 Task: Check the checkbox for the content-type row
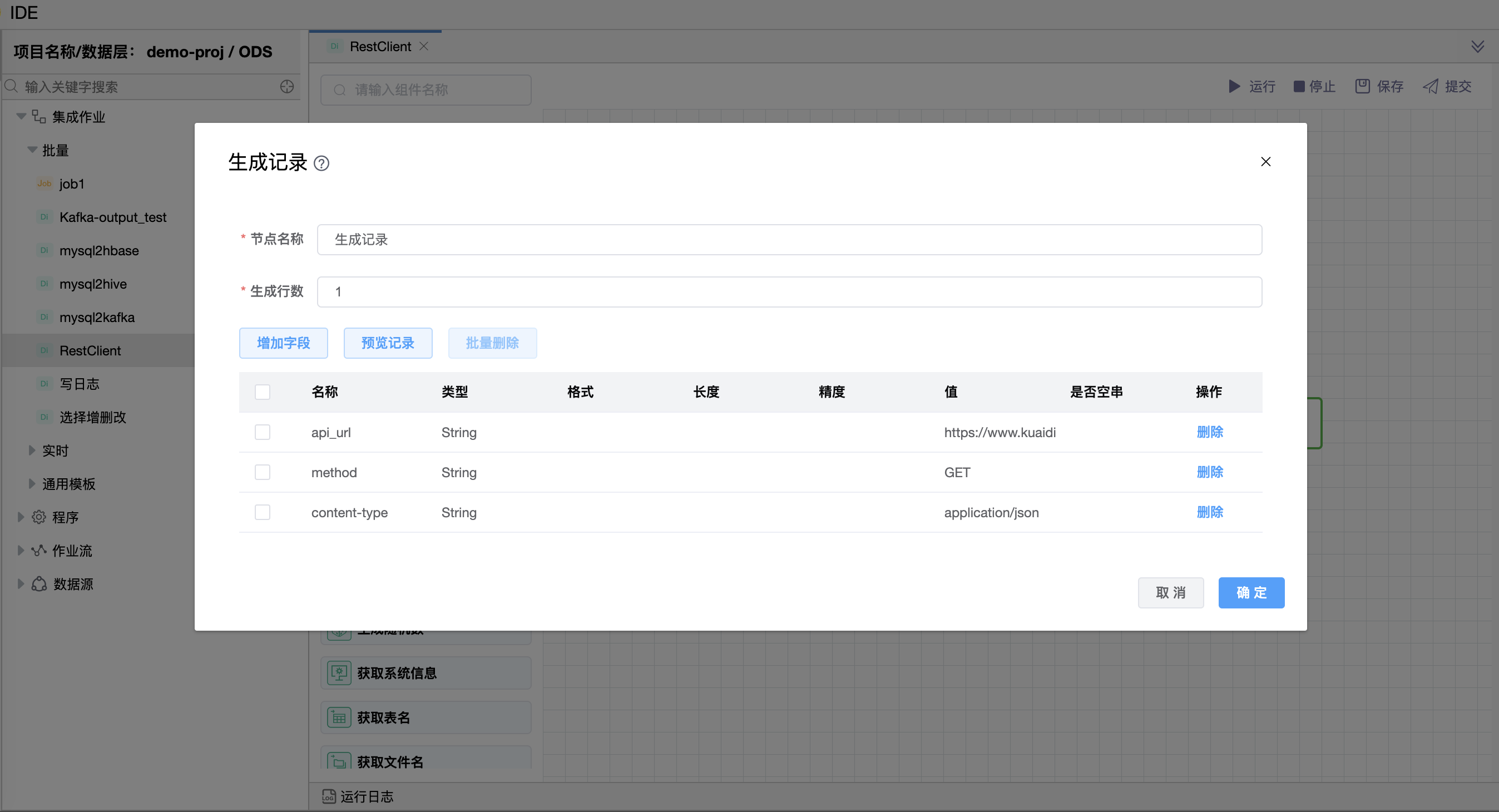[x=263, y=512]
